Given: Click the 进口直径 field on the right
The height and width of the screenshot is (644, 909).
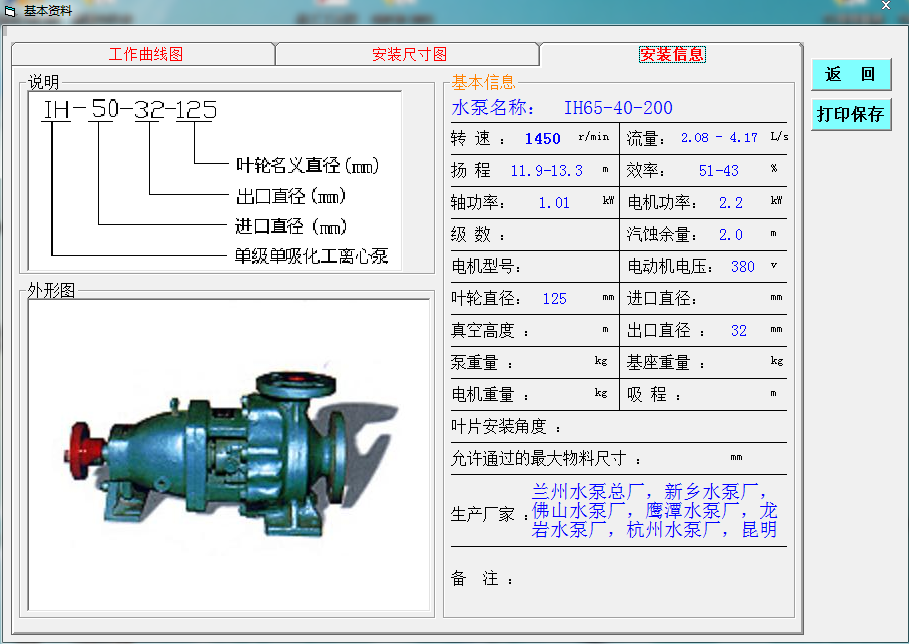Looking at the screenshot, I should 704,299.
